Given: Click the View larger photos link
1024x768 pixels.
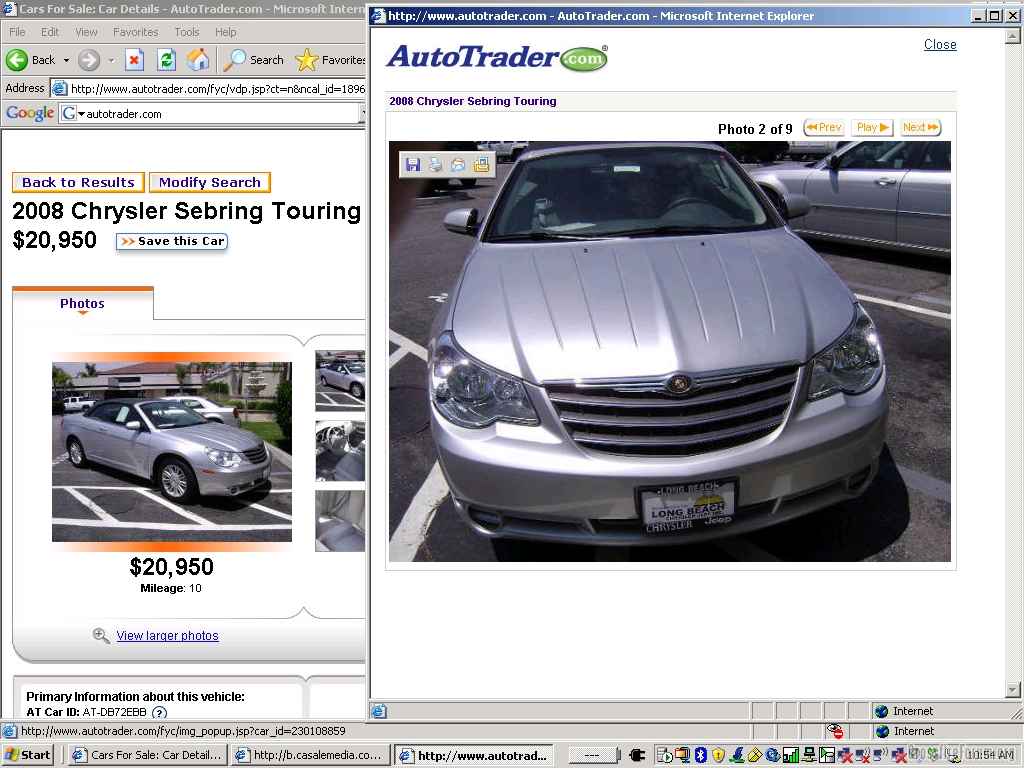Looking at the screenshot, I should click(x=167, y=636).
